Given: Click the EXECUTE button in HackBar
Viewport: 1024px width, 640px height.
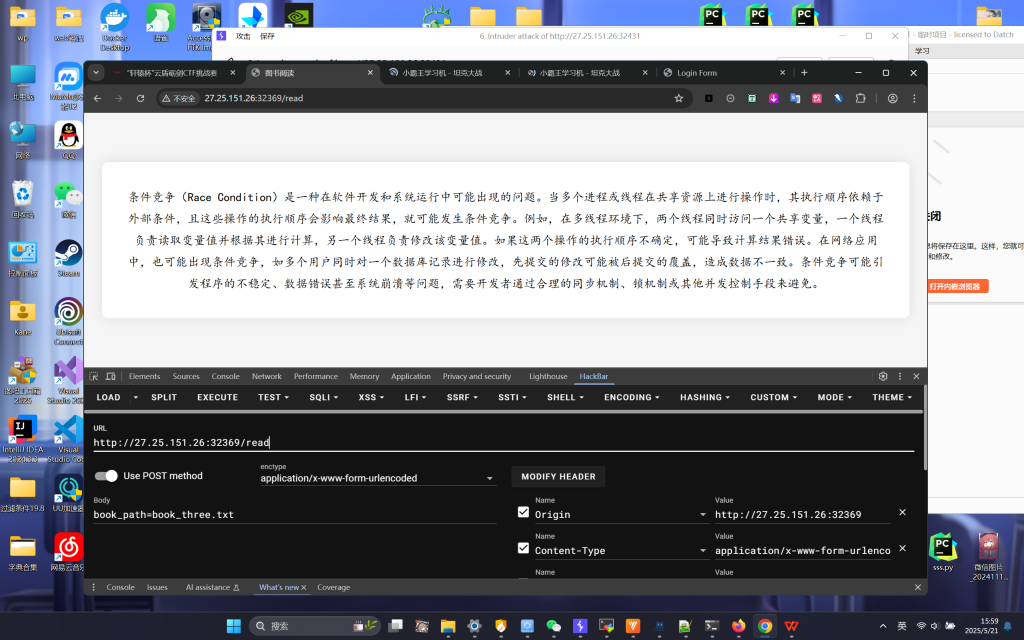Looking at the screenshot, I should pyautogui.click(x=217, y=397).
